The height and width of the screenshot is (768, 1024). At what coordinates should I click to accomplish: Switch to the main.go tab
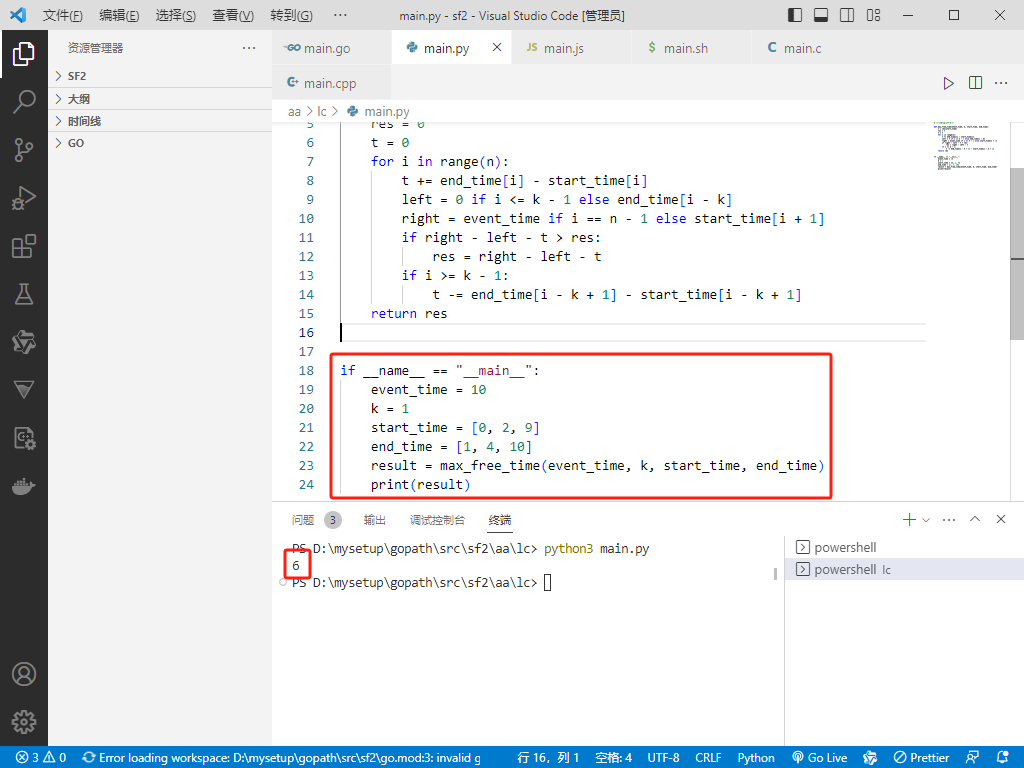(332, 48)
